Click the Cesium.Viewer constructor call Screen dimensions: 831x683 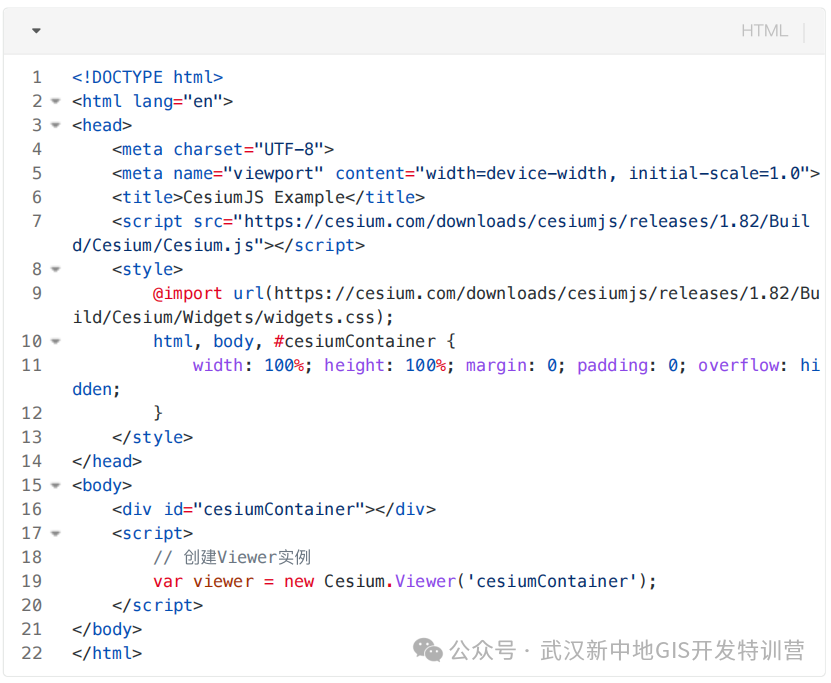tap(490, 581)
